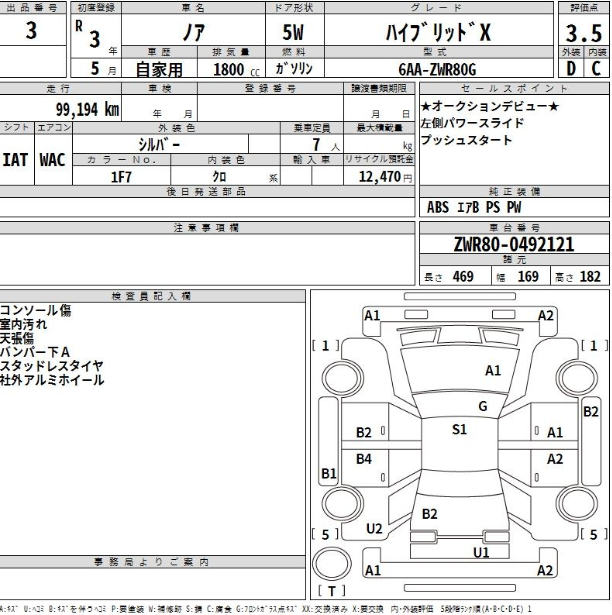Image resolution: width=612 pixels, height=615 pixels.
Task: Click the スタッドレスタイヤ inspector note
Action: click(51, 366)
